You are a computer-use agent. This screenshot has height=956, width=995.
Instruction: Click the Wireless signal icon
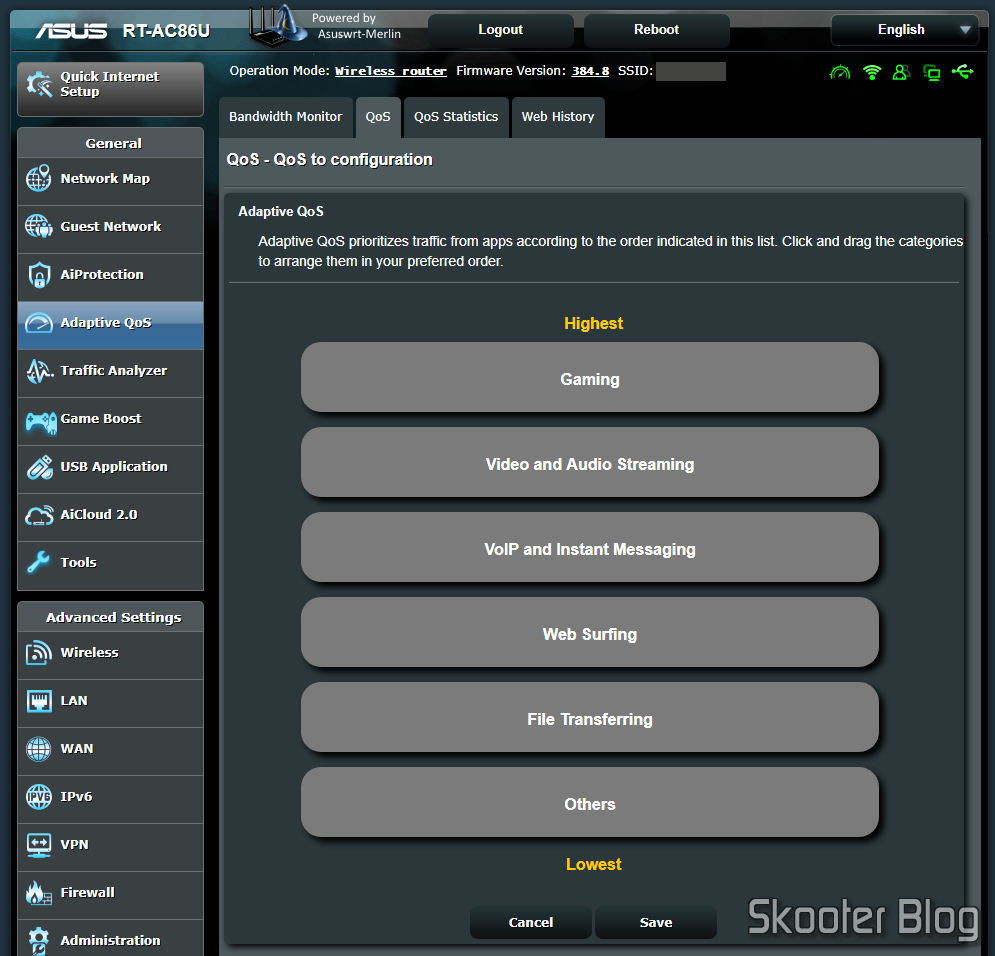point(39,652)
